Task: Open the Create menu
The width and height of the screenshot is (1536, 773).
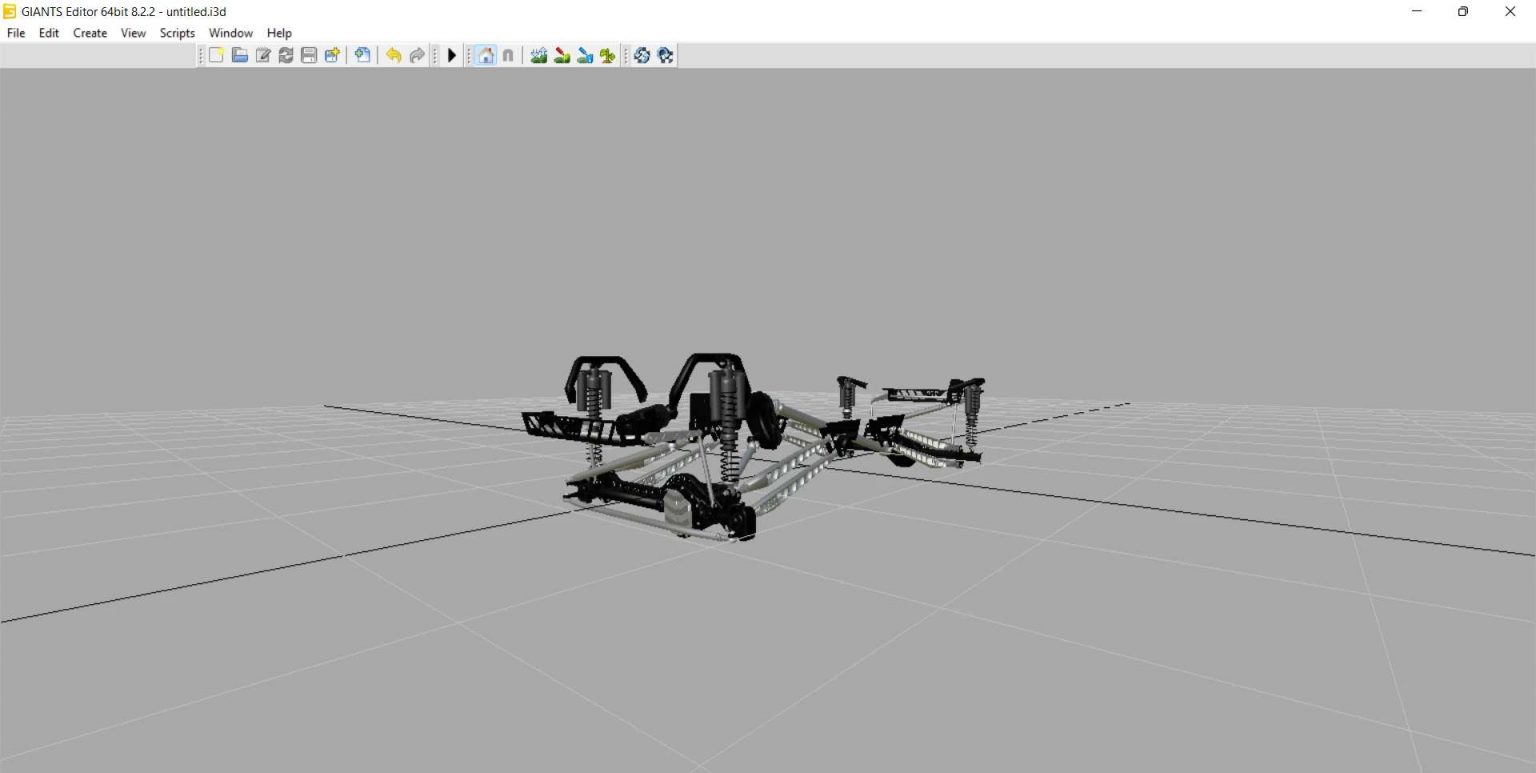Action: pyautogui.click(x=89, y=33)
